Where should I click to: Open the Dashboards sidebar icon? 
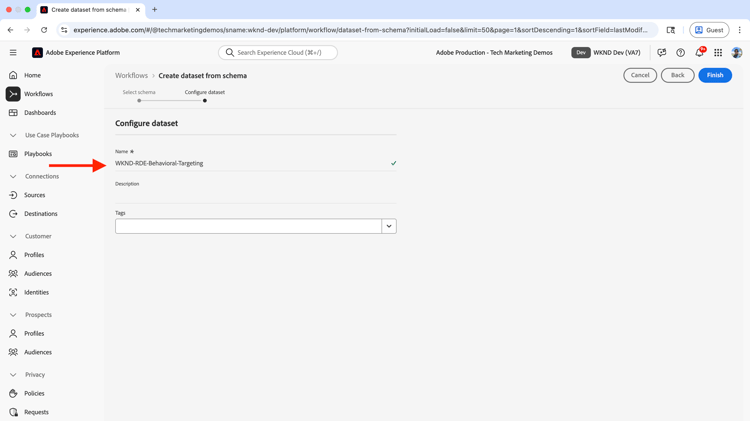click(13, 112)
